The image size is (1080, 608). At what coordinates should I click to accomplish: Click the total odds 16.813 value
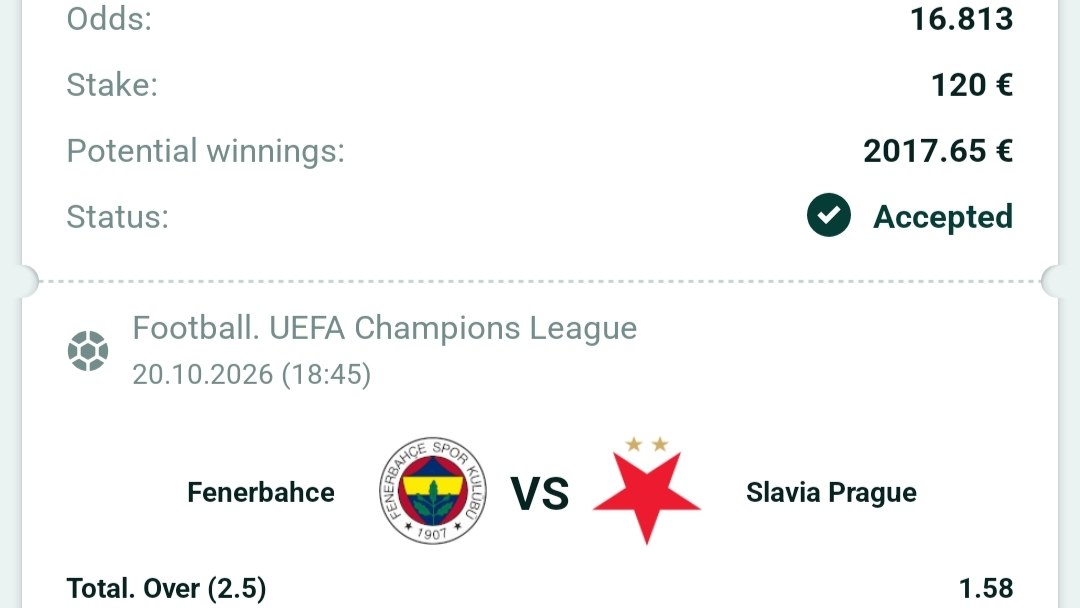coord(962,19)
